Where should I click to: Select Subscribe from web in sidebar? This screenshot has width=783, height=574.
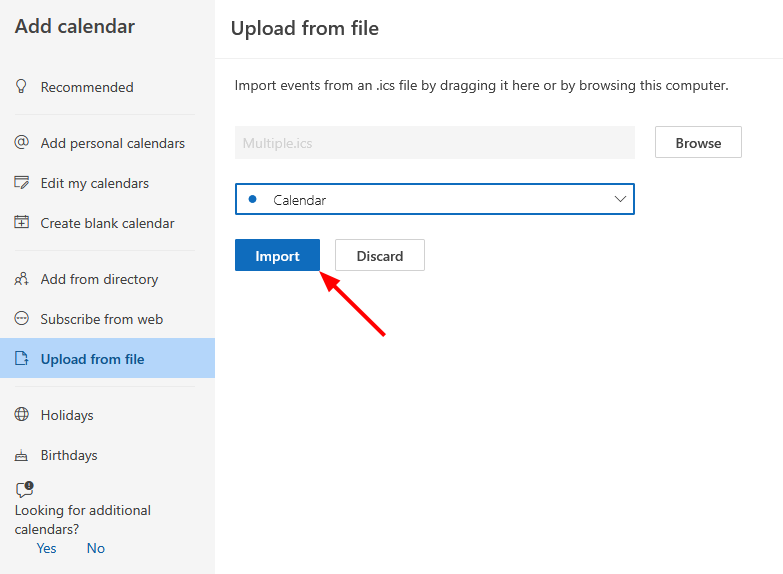pos(101,319)
